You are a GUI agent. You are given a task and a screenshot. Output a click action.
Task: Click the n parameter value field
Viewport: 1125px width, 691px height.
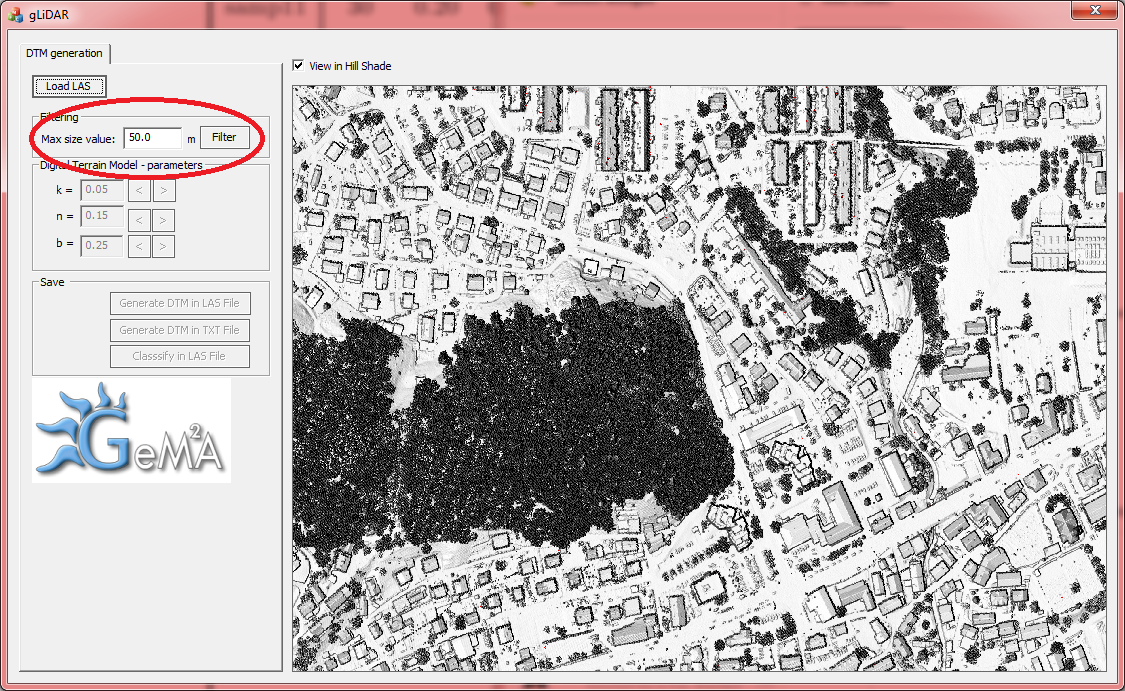coord(101,215)
